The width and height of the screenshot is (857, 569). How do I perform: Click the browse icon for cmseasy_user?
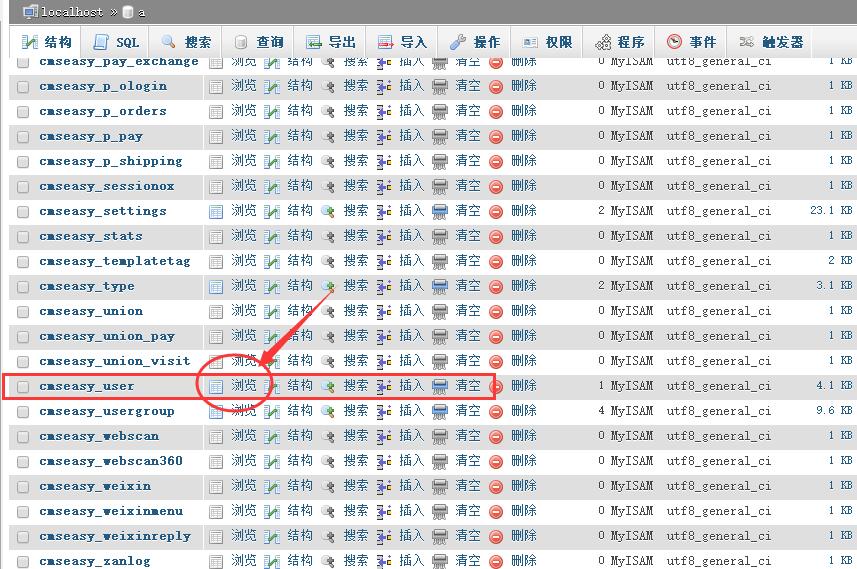216,386
